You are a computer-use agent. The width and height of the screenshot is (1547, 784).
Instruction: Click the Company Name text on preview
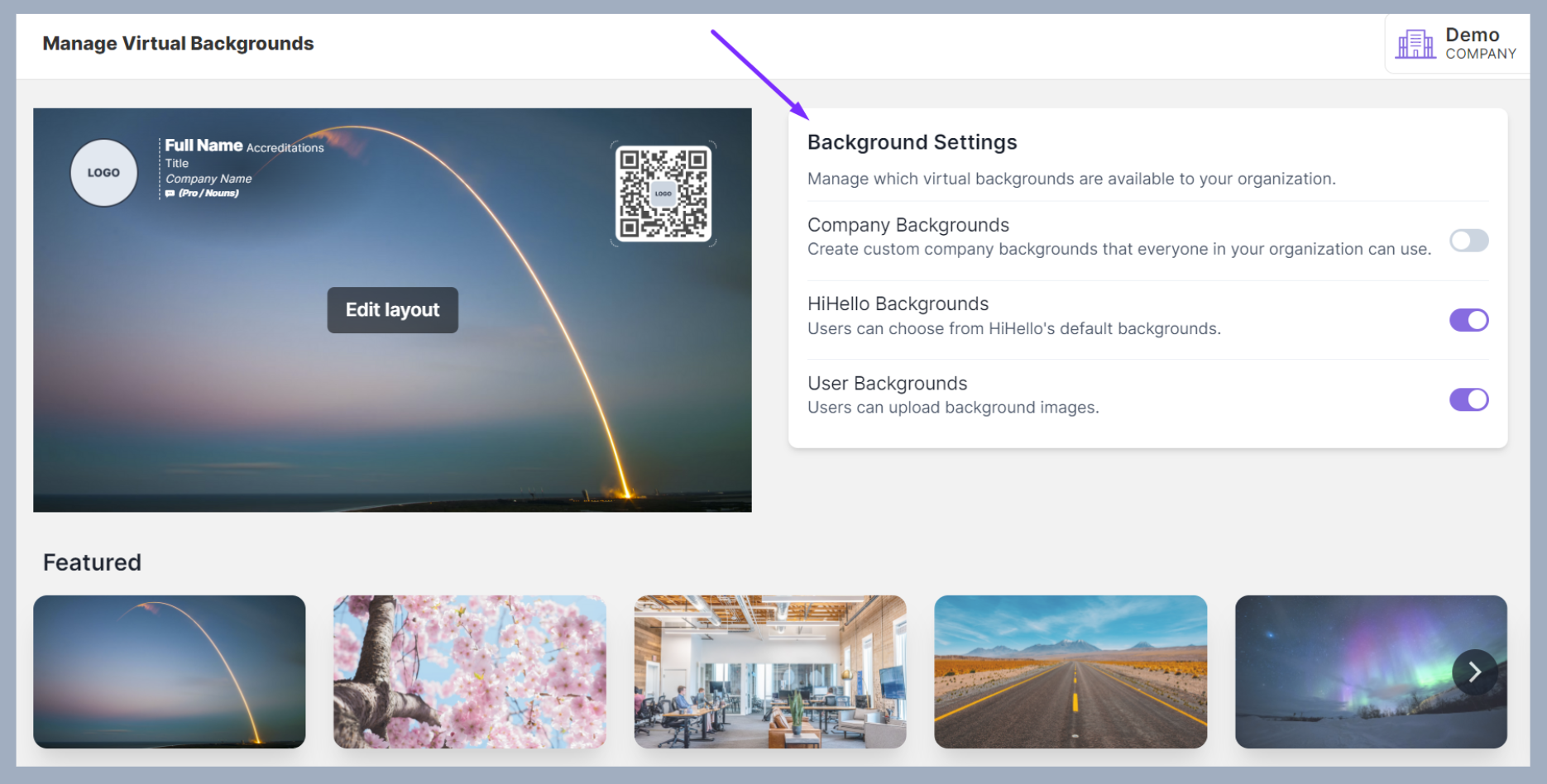208,179
